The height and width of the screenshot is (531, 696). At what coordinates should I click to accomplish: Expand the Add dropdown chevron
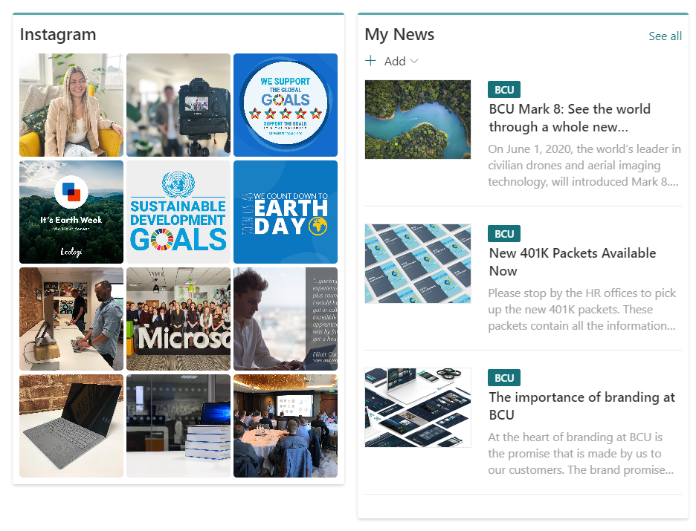tap(414, 61)
